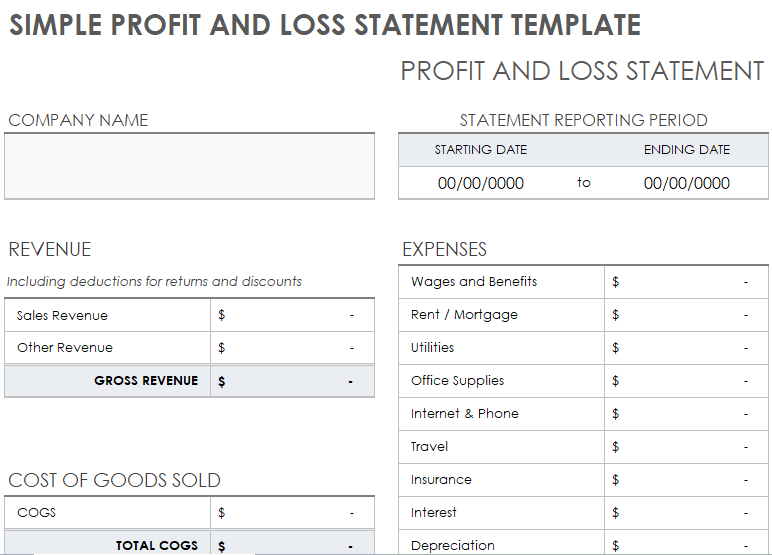Click the Wages and Benefits amount cell
Screen dimensions: 772x555
(x=686, y=282)
